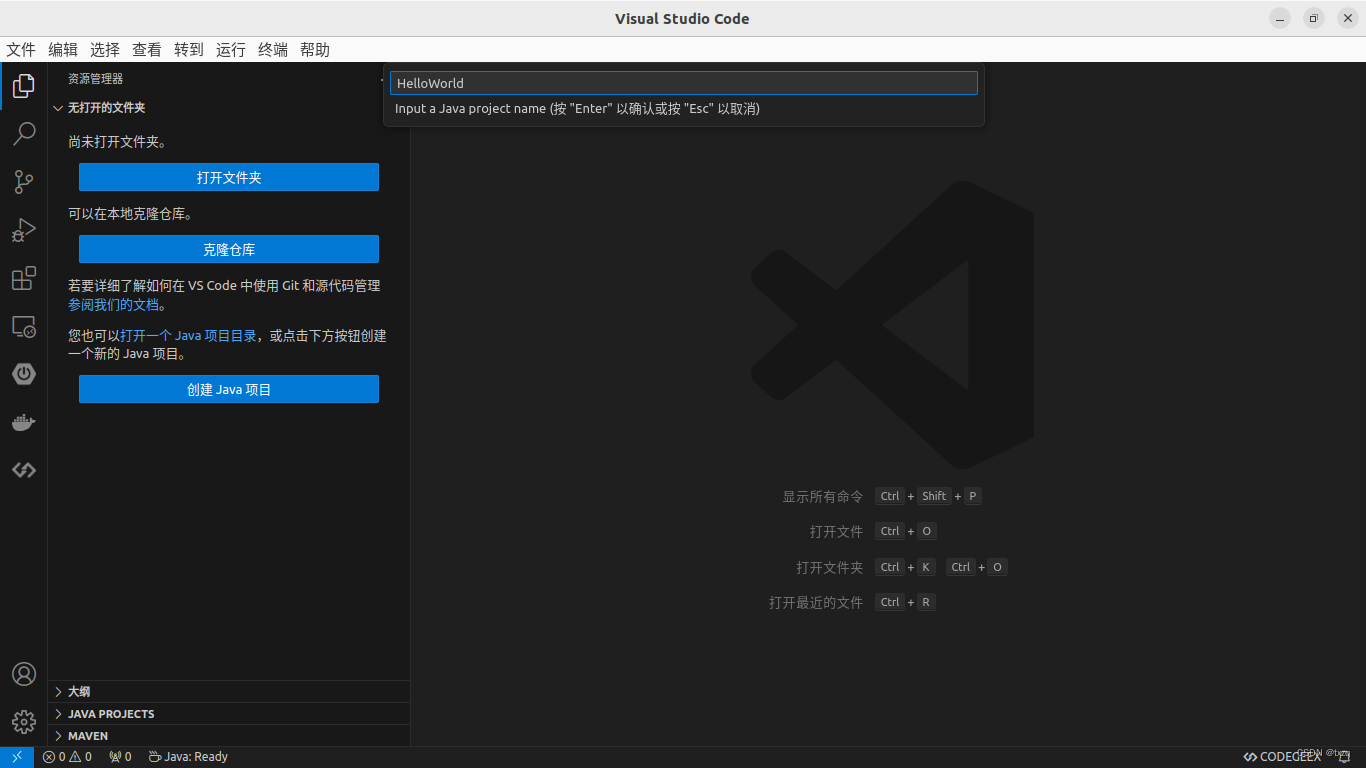Screen dimensions: 1366x768
Task: Open the 查看 menu
Action: [147, 50]
